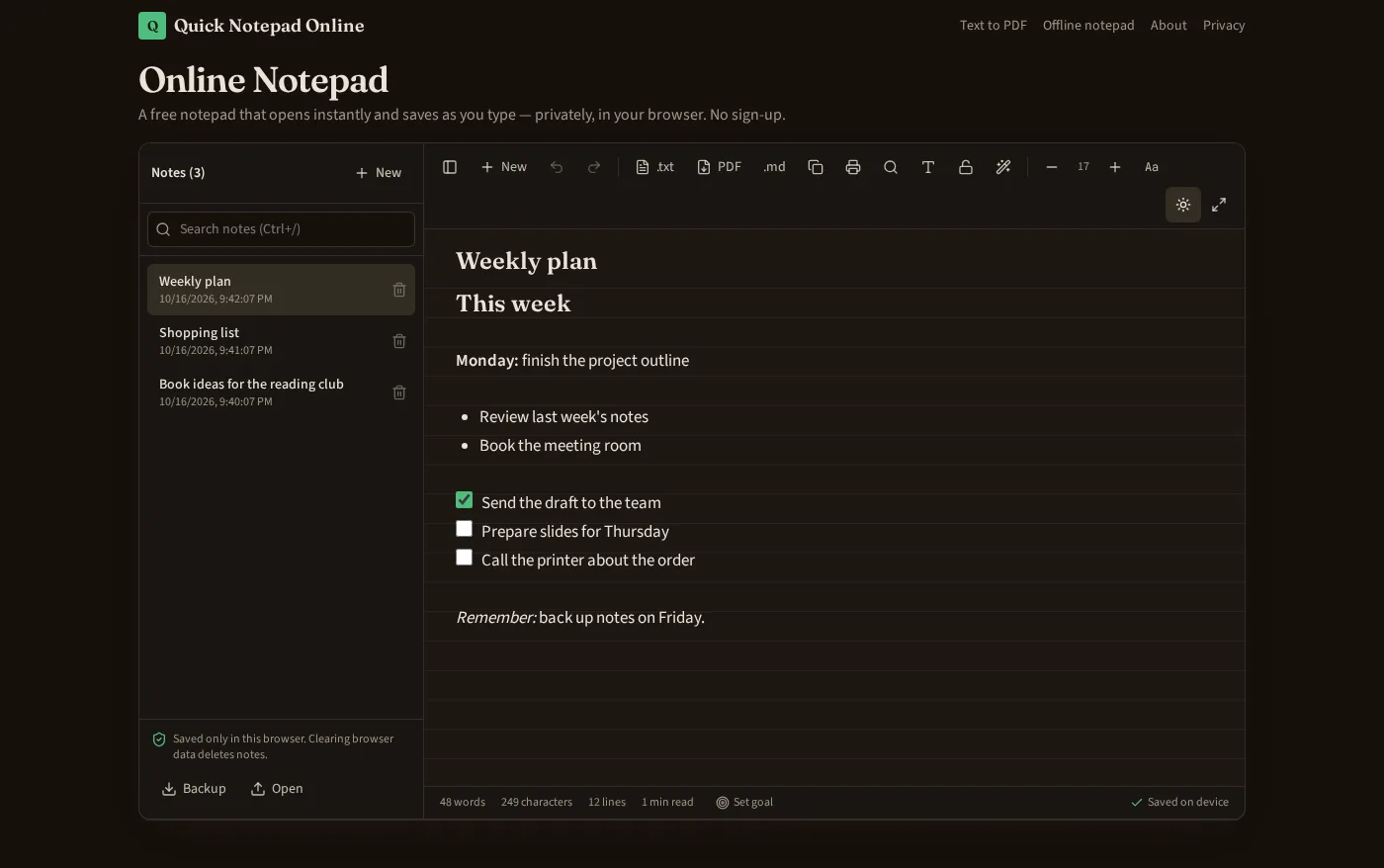Click the 12 lines counter

point(607,803)
